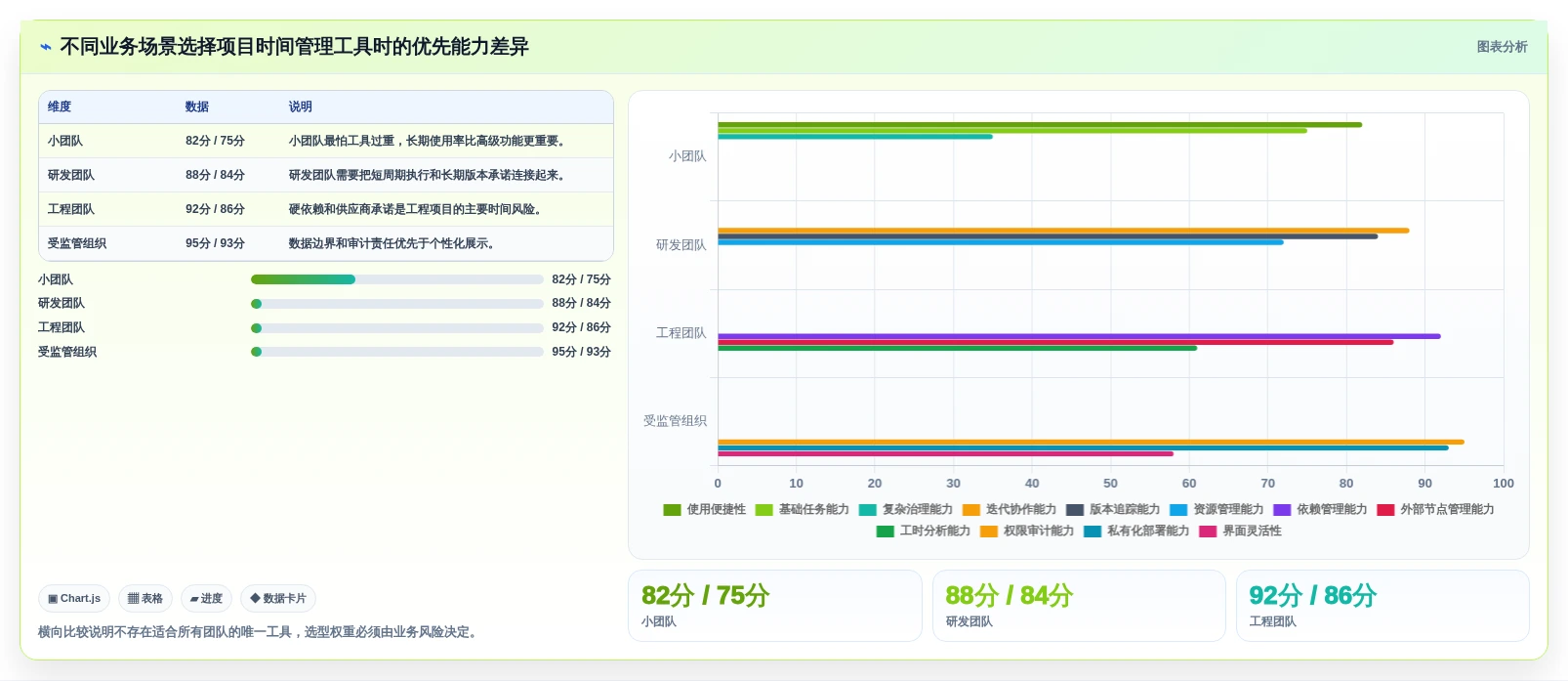Screen dimensions: 1568x681
Task: Click the teal swatch for 私有化部署能力
Action: (1093, 532)
